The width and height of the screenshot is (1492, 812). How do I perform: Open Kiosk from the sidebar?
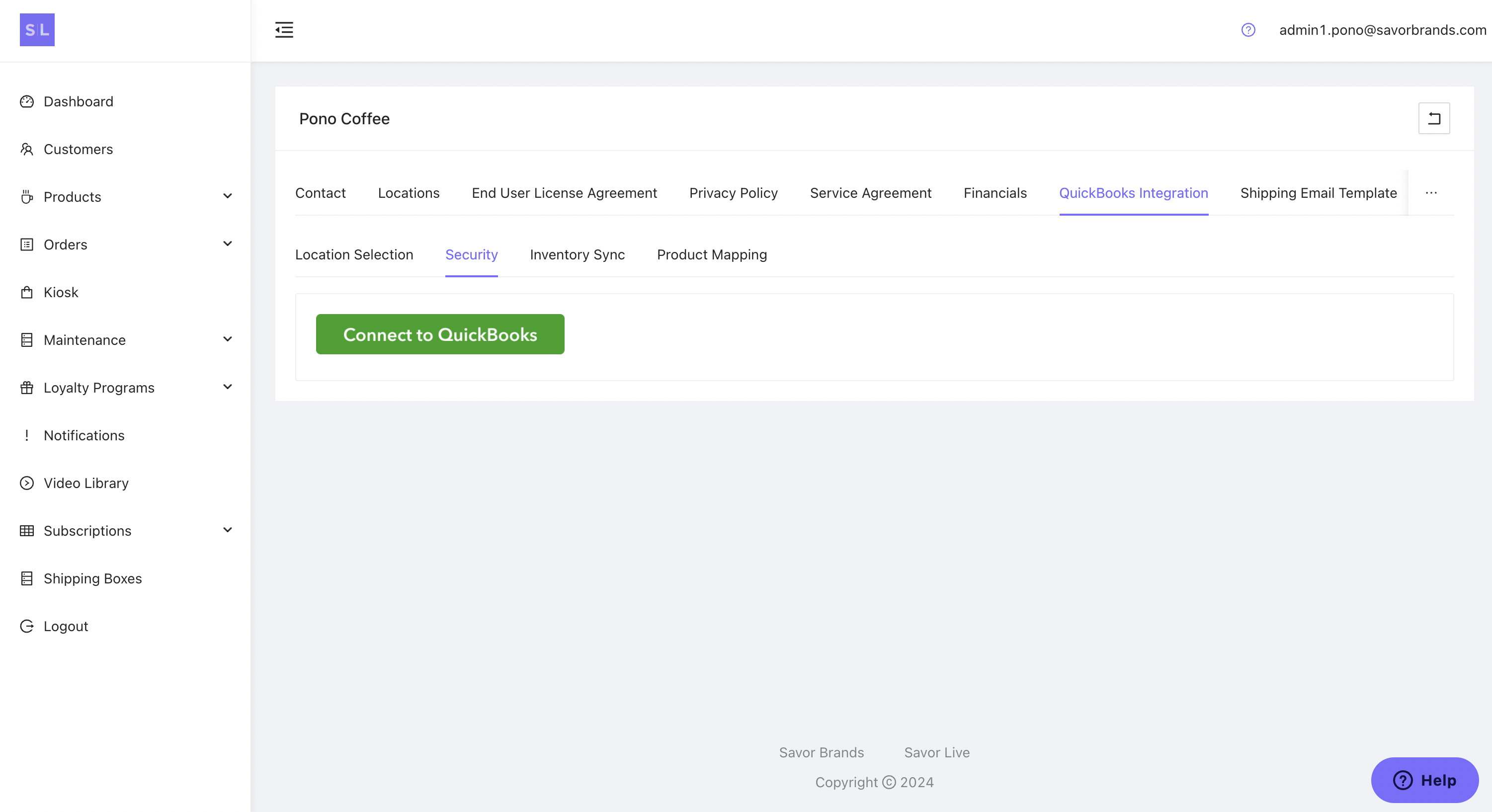pos(61,293)
